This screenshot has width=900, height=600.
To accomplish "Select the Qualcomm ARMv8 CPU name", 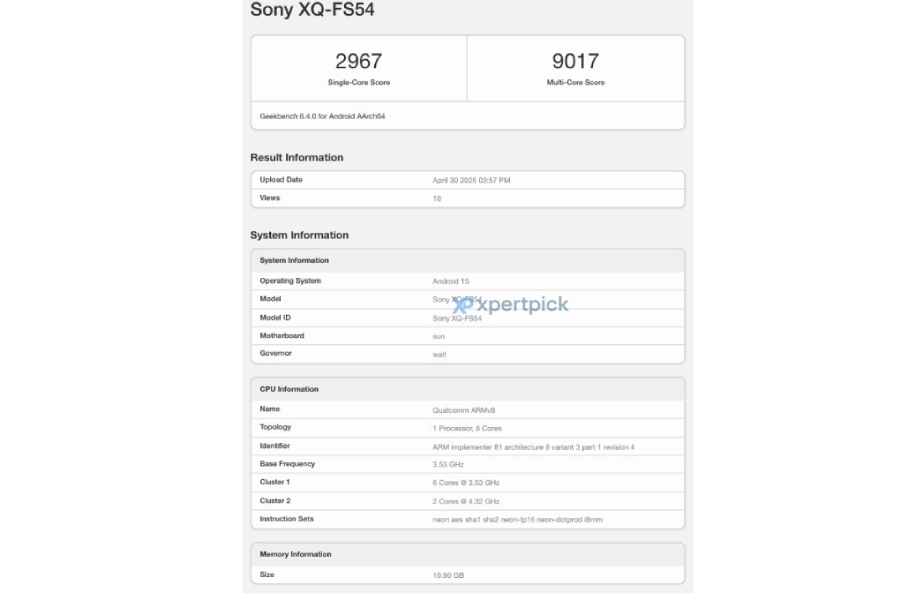I will coord(462,410).
